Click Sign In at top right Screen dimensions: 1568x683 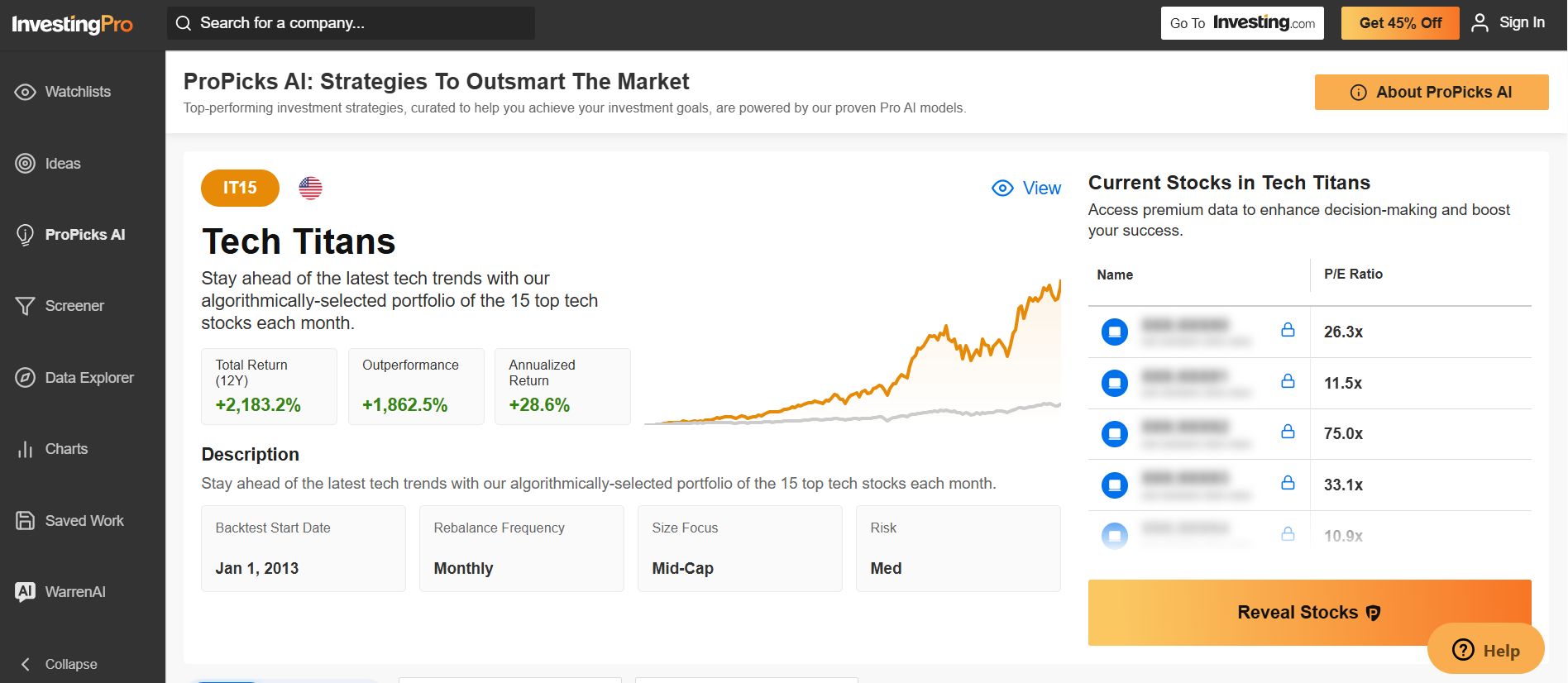[1508, 23]
